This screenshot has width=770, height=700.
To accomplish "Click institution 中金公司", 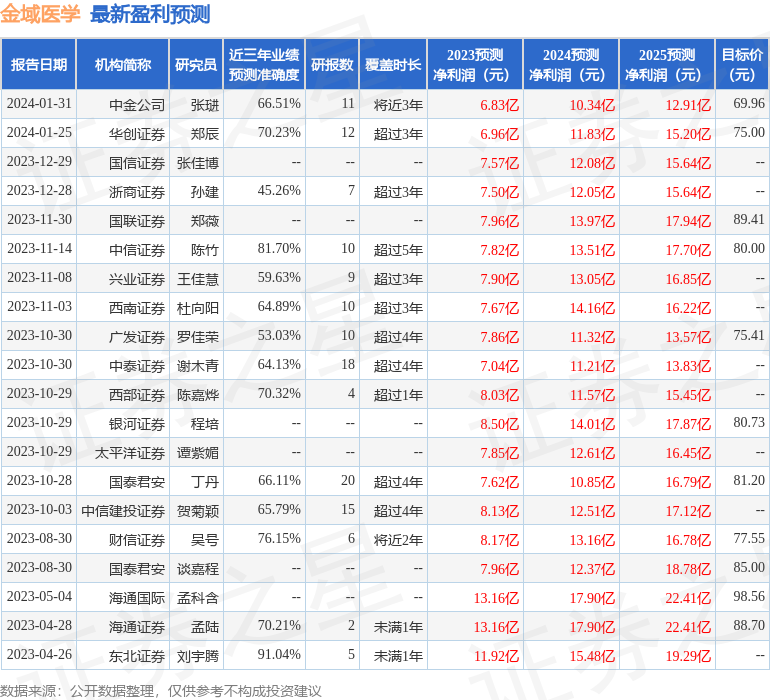I will click(137, 105).
